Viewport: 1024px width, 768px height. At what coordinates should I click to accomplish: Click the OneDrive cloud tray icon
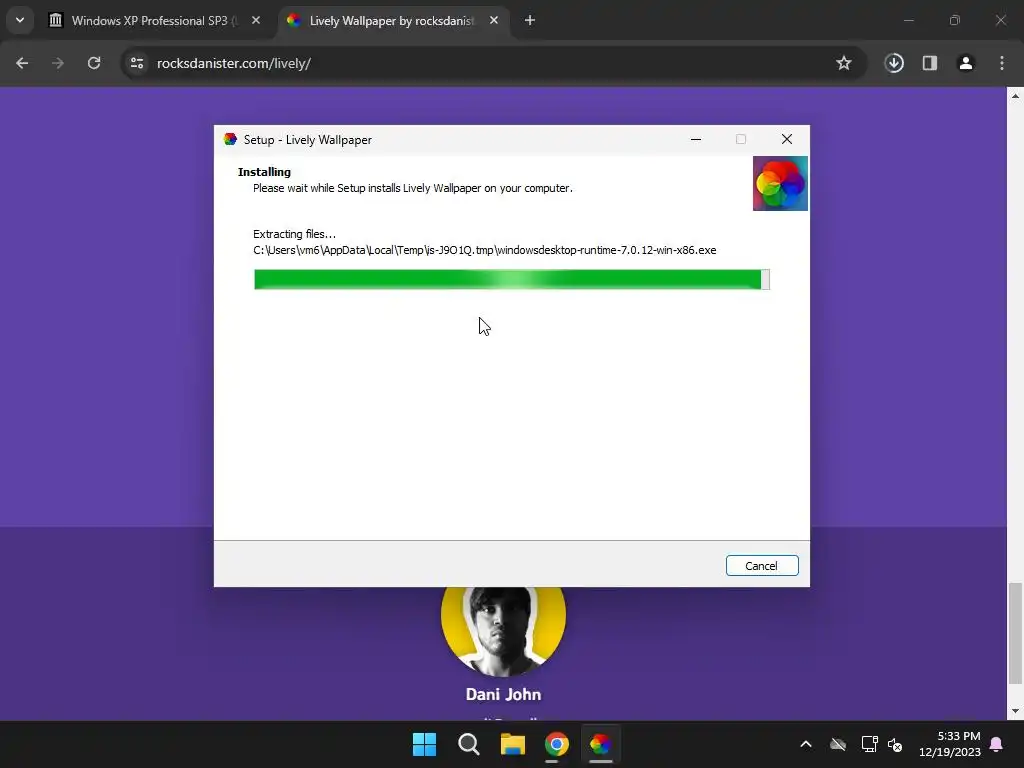838,744
